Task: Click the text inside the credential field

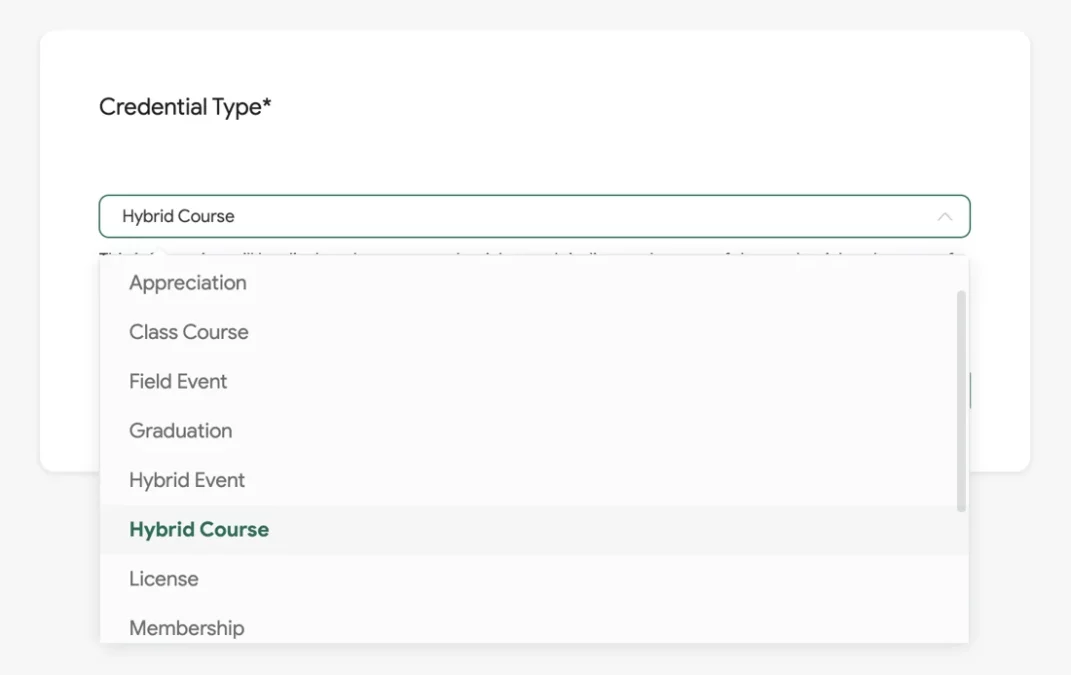Action: coord(177,216)
